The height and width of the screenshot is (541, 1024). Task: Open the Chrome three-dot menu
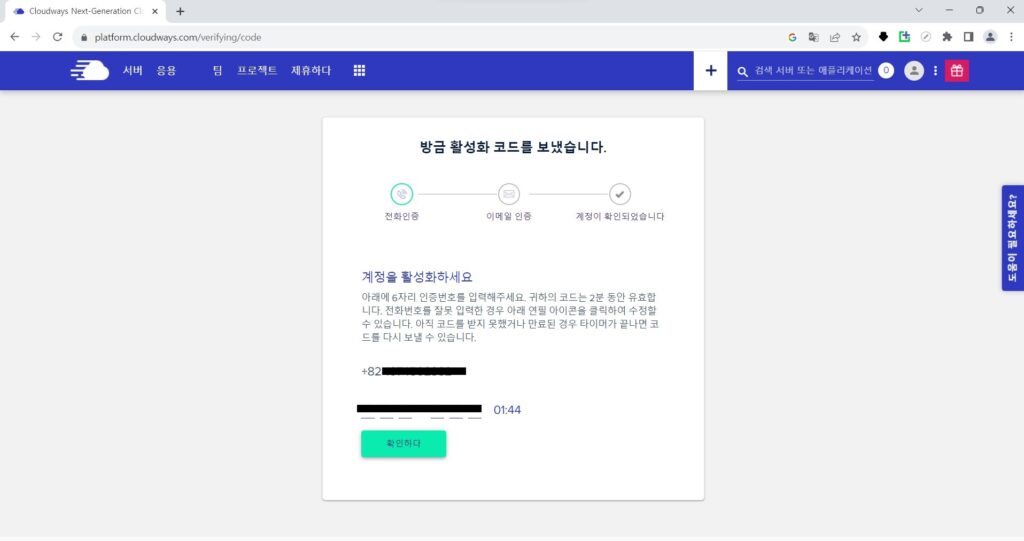click(1011, 37)
